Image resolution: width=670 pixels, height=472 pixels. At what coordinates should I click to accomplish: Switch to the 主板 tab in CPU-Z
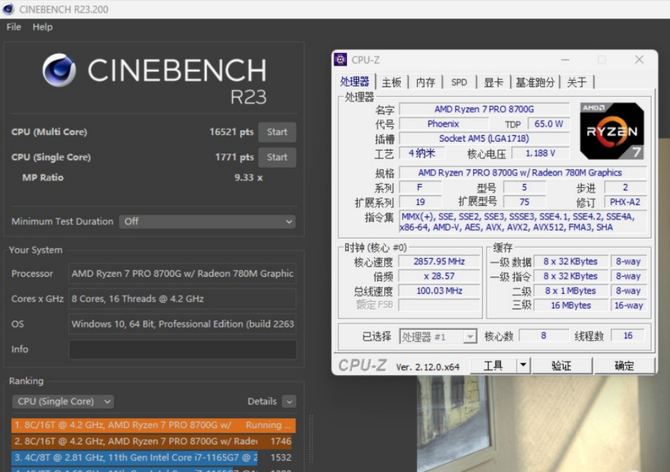(391, 82)
